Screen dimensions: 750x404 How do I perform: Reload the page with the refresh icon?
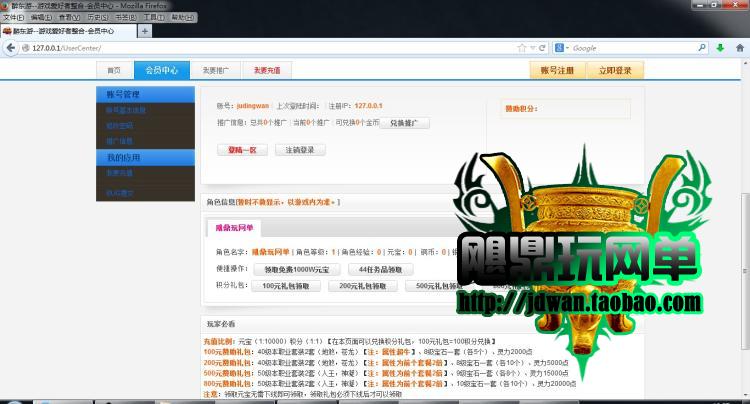click(x=542, y=48)
